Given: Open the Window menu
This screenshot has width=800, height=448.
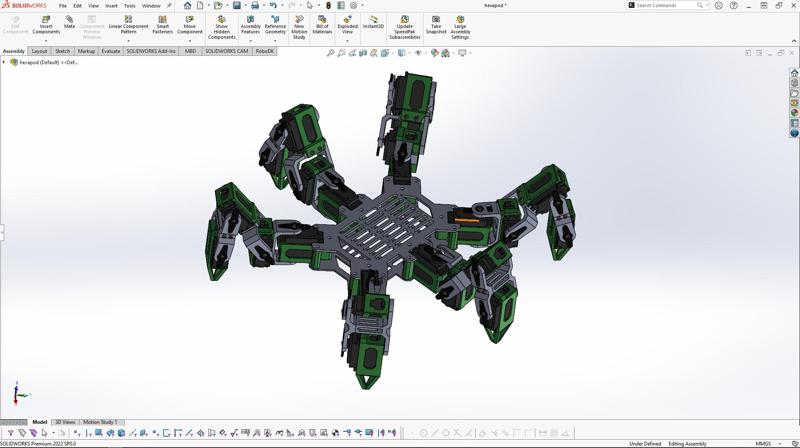Looking at the screenshot, I should pos(151,6).
